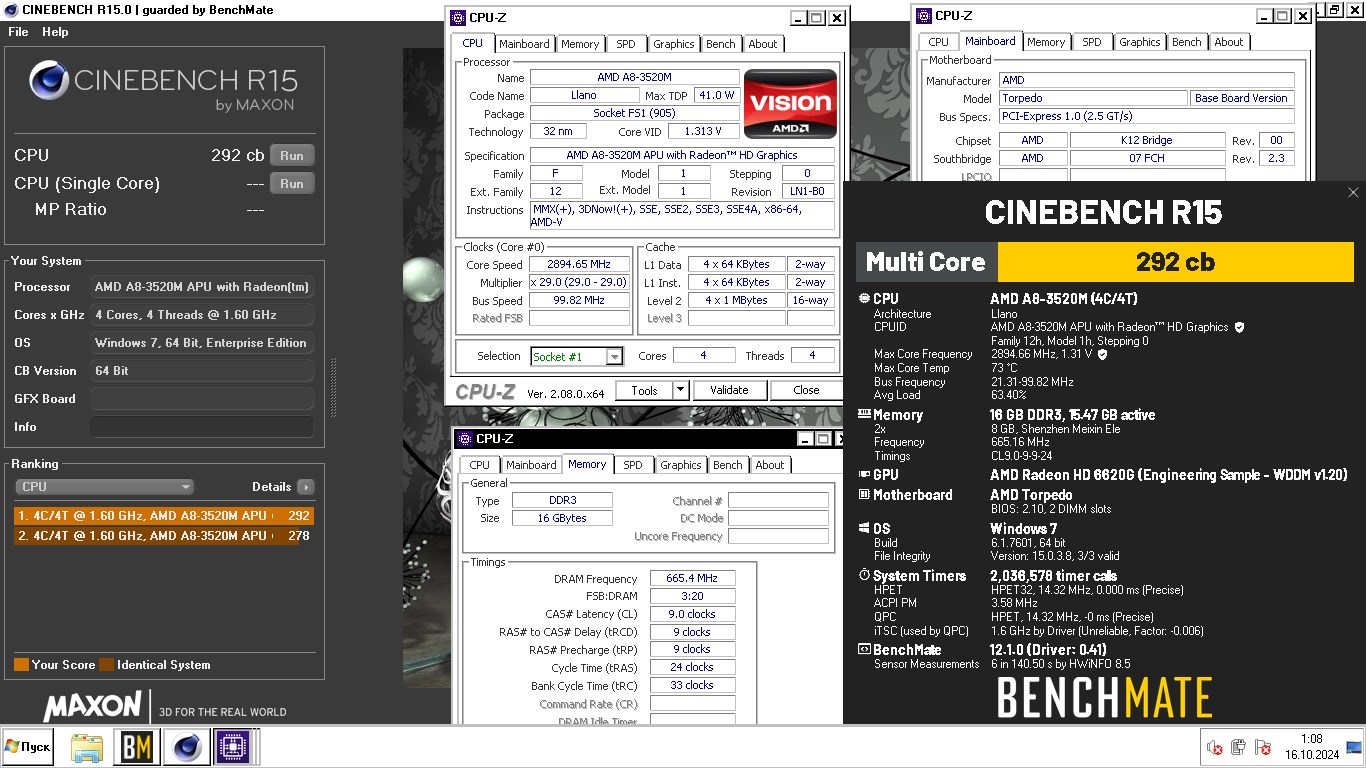Click the Memory section icon in BenchMate panel
This screenshot has height=768, width=1366.
pos(864,414)
